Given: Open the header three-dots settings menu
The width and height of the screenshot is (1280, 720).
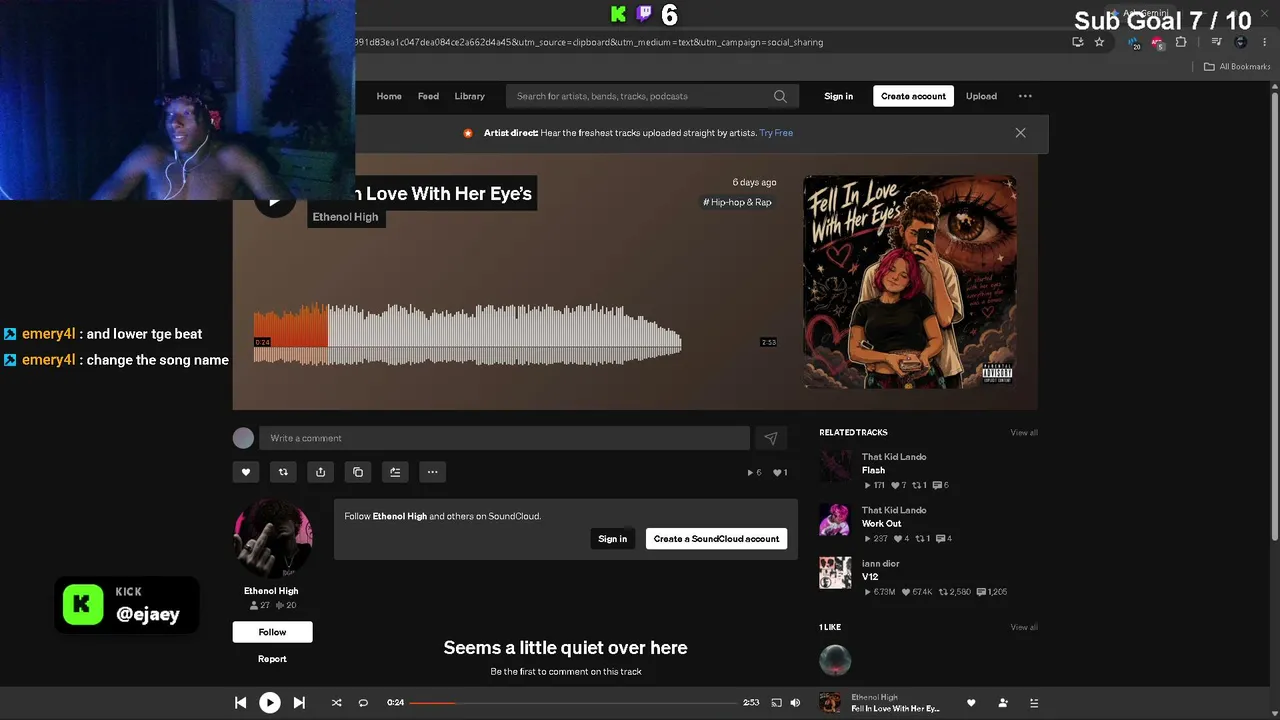Looking at the screenshot, I should [1025, 96].
